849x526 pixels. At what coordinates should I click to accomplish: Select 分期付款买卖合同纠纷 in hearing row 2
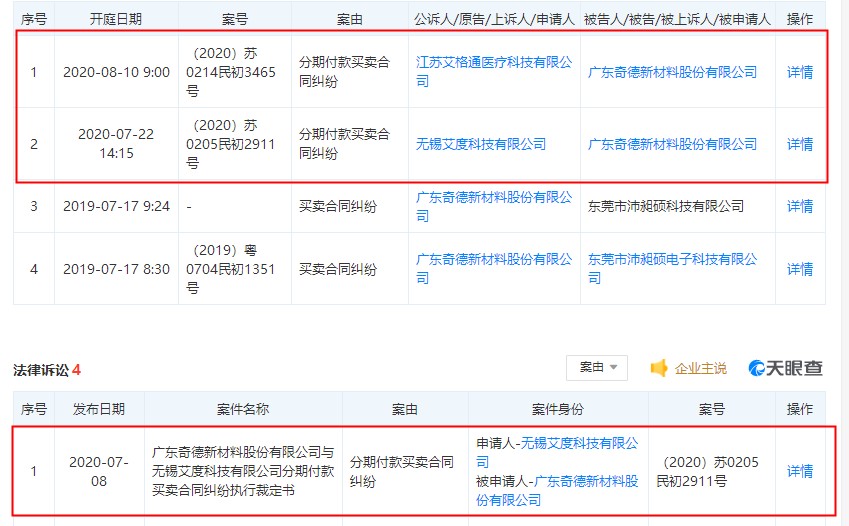[x=344, y=144]
